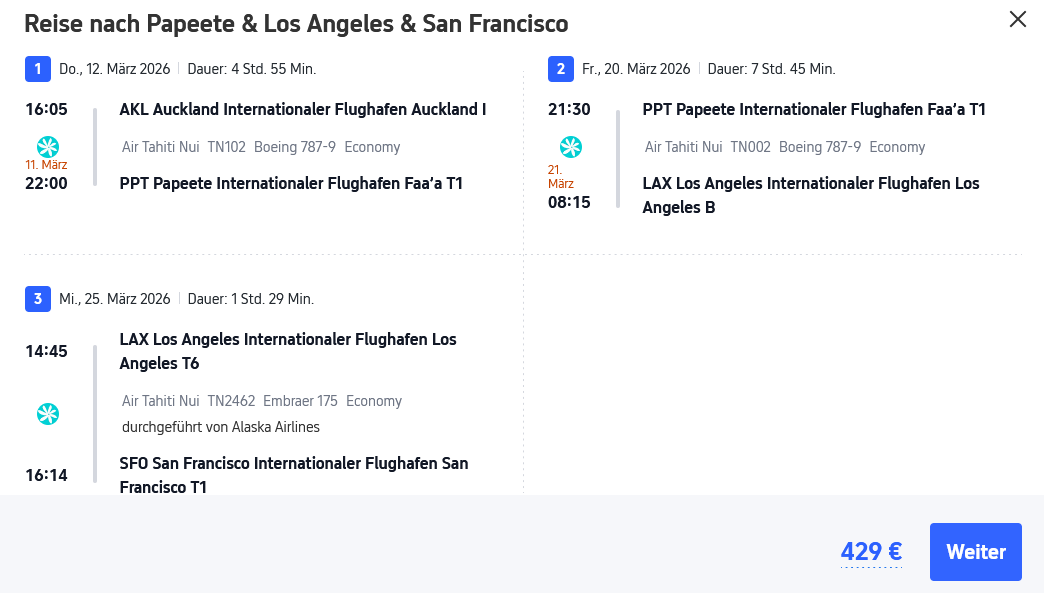Click AKL Auckland departure airport name
Image resolution: width=1044 pixels, height=593 pixels.
pyautogui.click(x=302, y=109)
